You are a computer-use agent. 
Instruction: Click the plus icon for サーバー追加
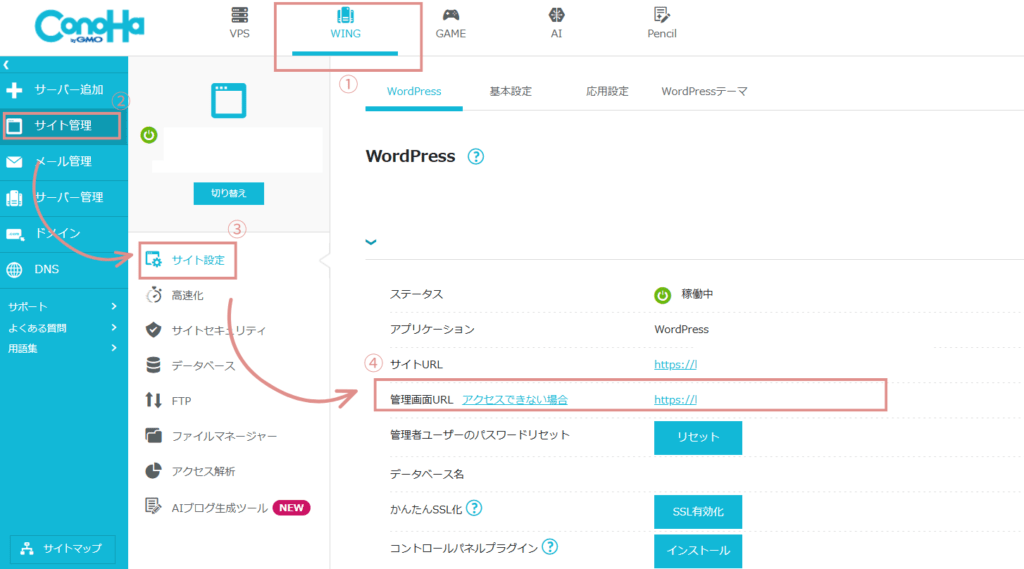(x=14, y=90)
